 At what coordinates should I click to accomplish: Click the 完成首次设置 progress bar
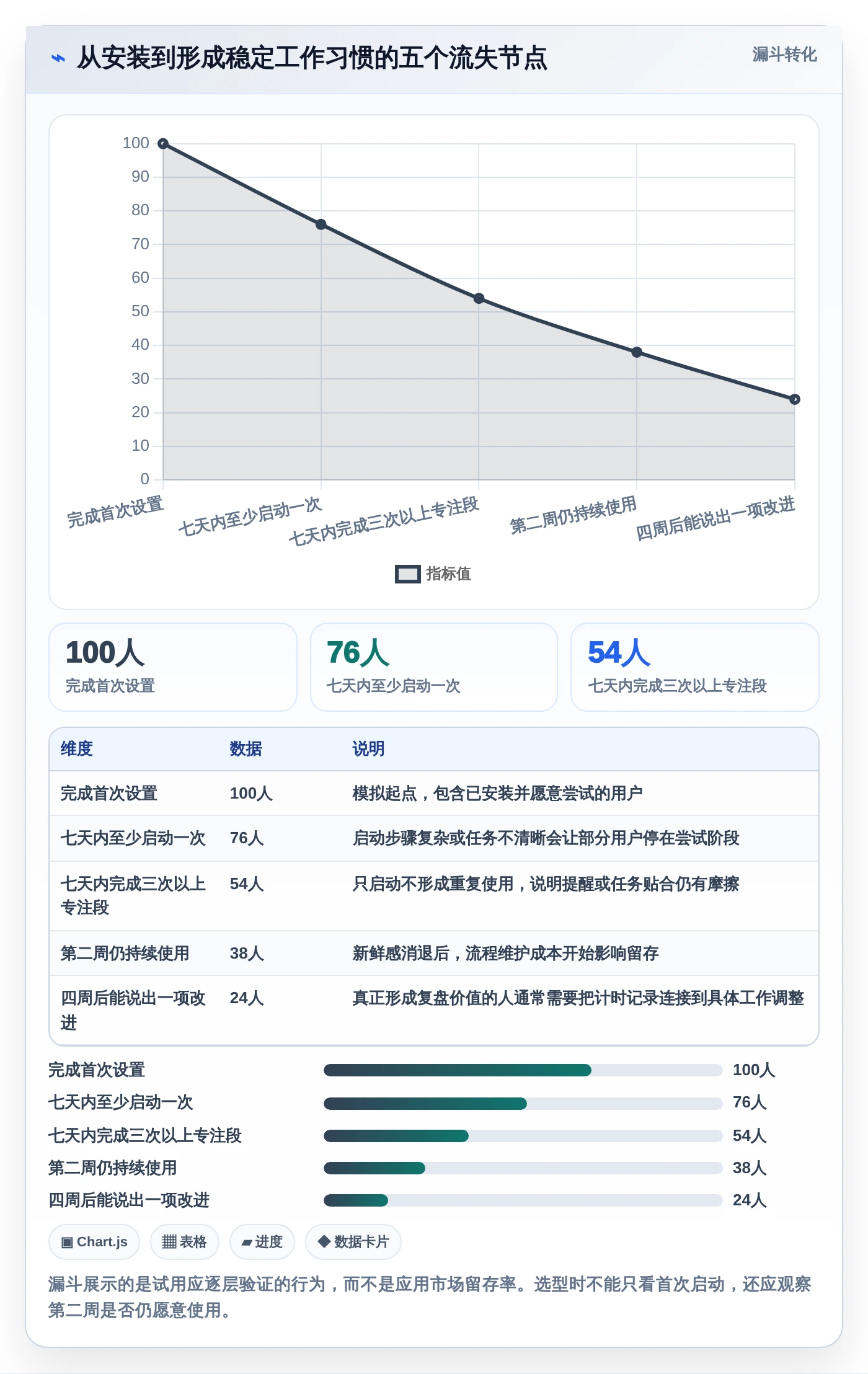pos(523,1070)
